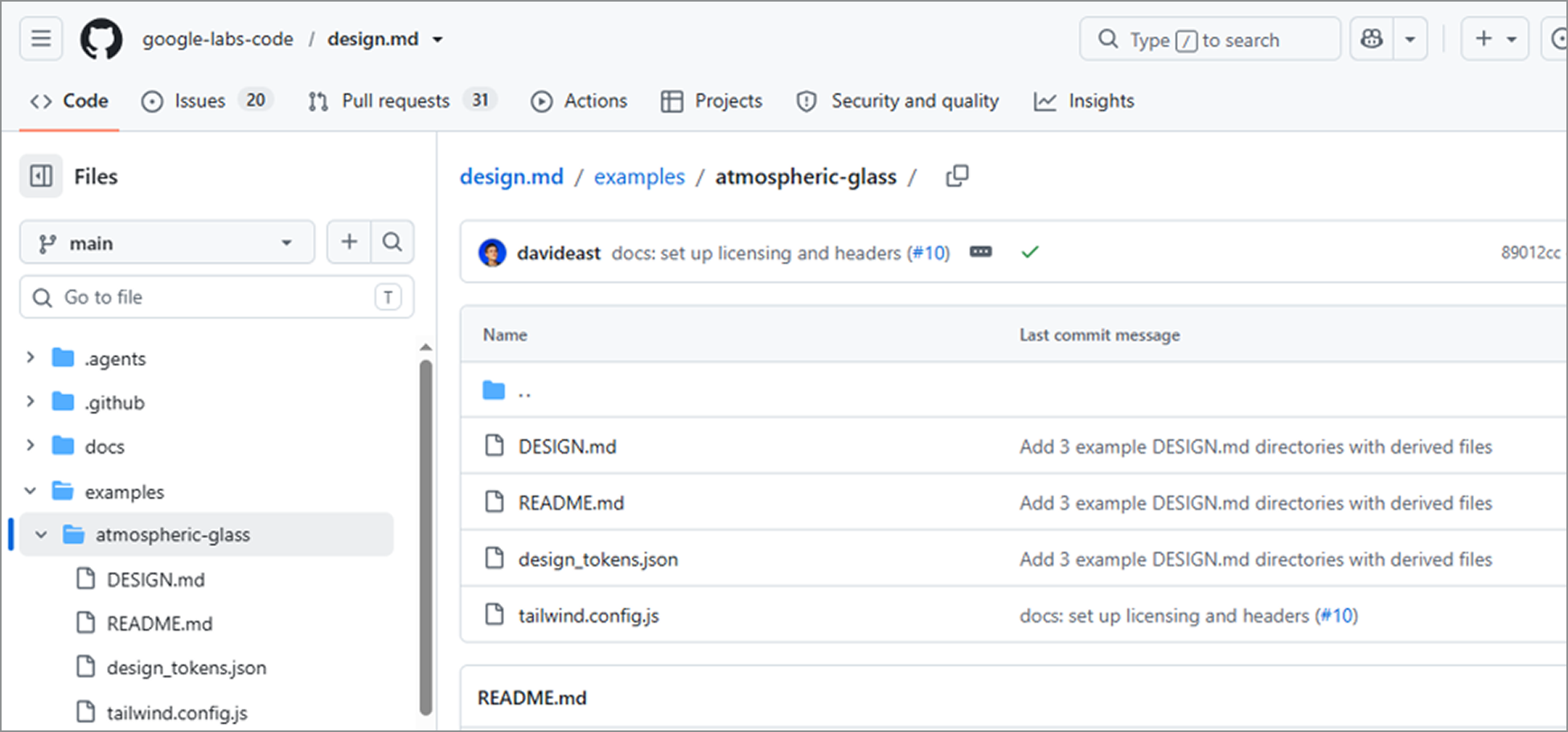Expand the docs folder chevron

pyautogui.click(x=31, y=446)
